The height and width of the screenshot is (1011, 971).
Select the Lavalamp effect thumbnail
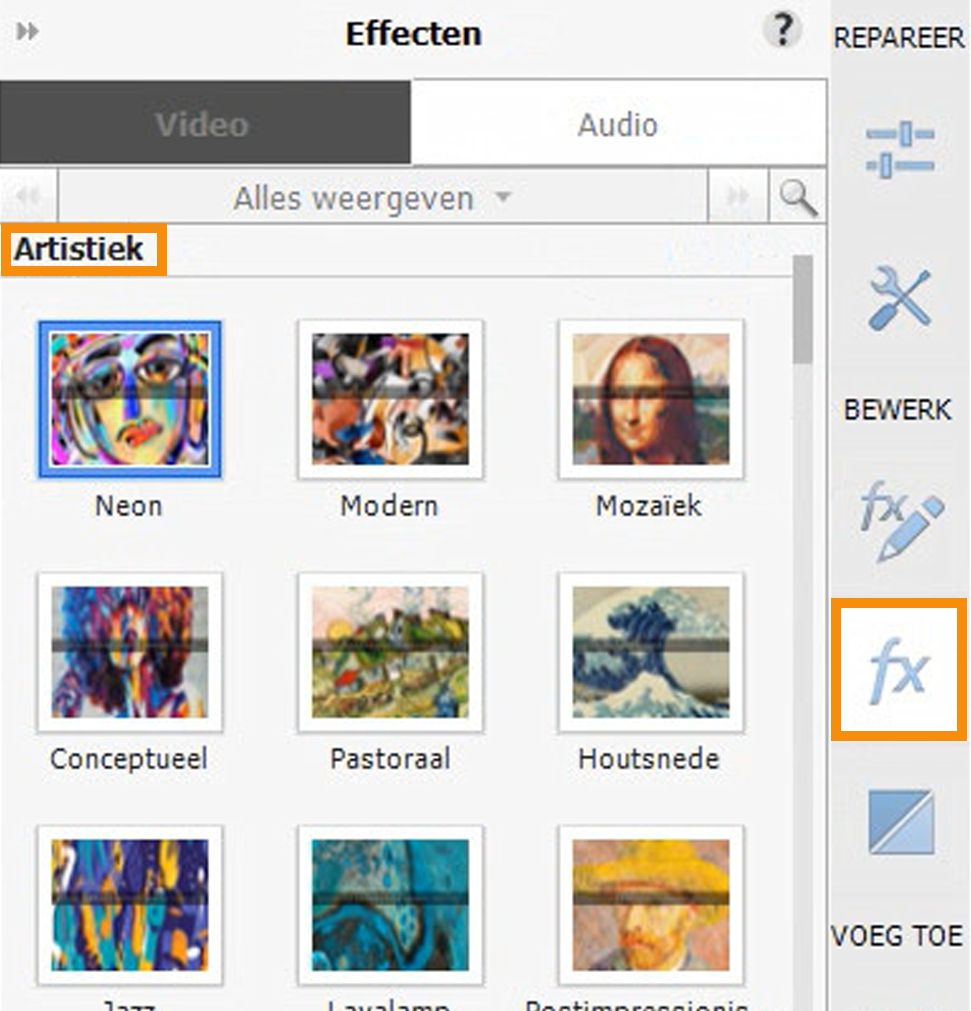tap(390, 905)
